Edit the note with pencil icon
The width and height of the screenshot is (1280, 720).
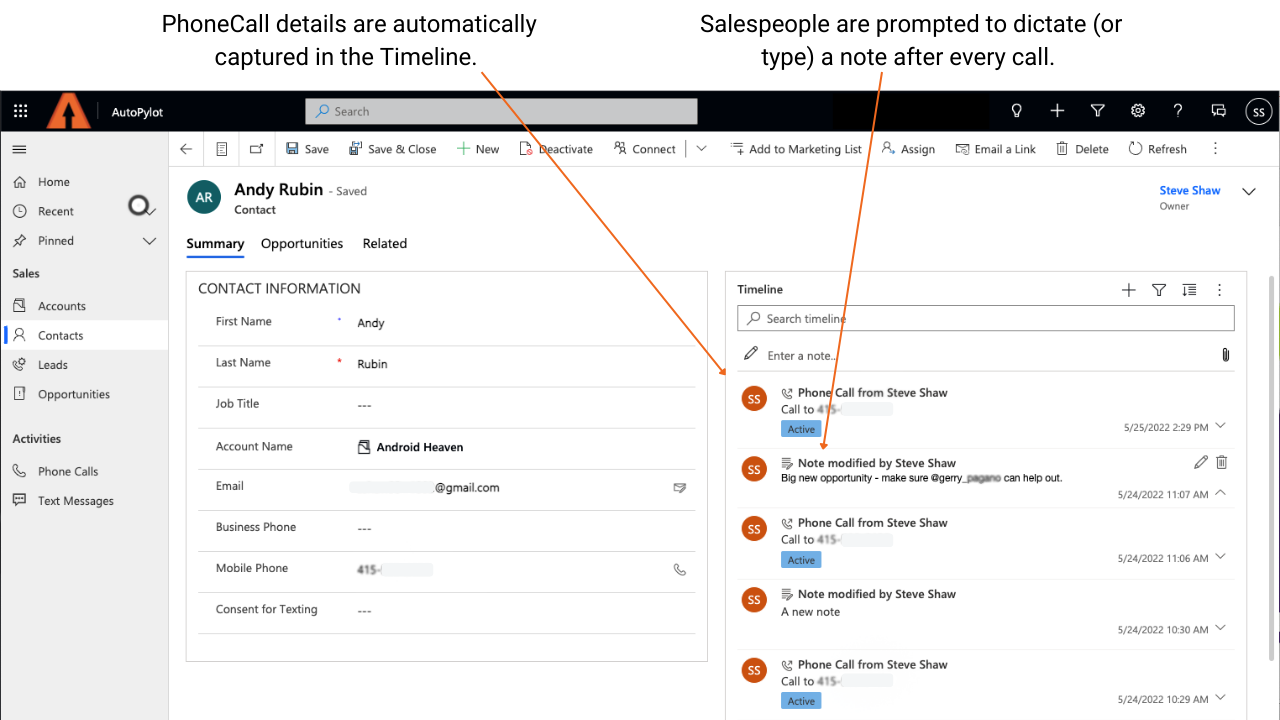point(1200,462)
